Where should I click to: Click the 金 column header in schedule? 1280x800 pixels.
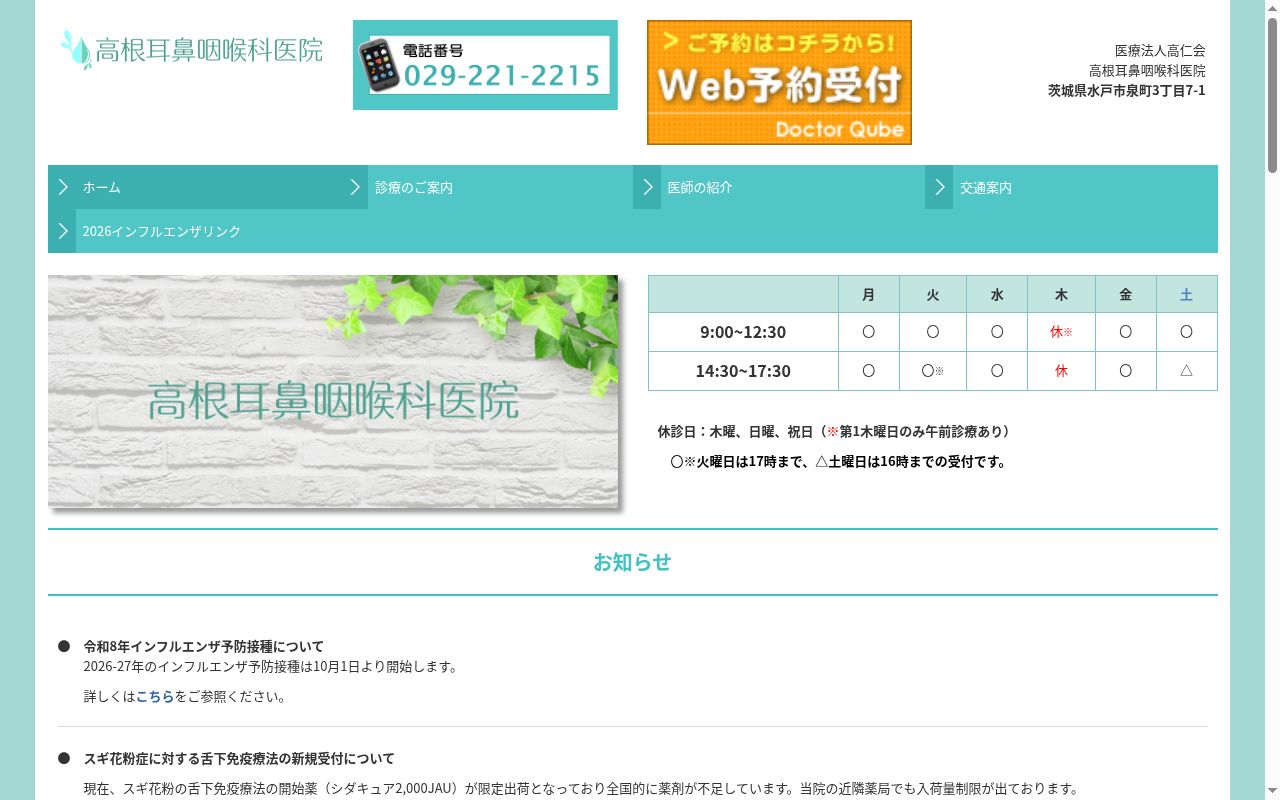(1125, 294)
